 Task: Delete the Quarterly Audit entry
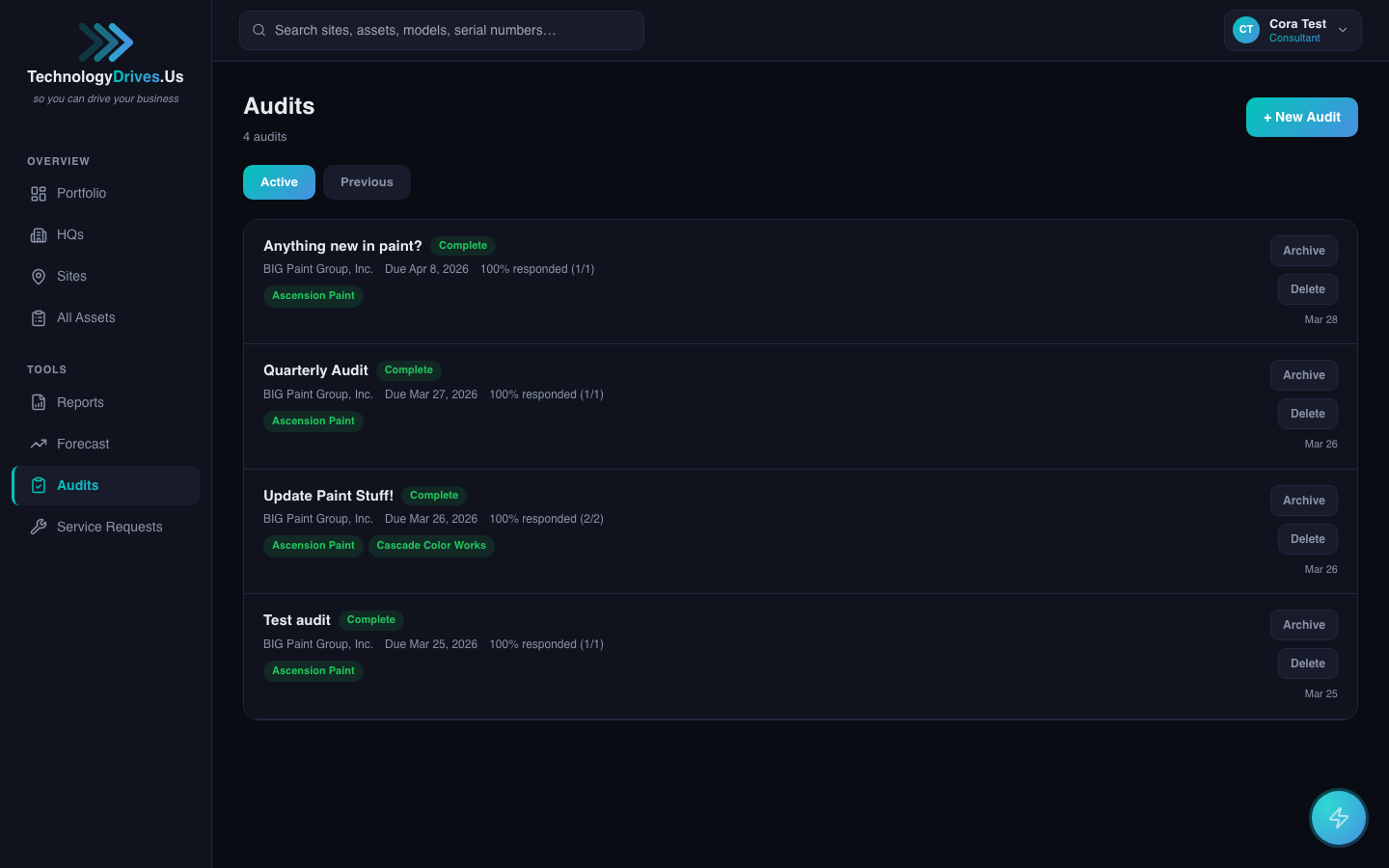1307,414
